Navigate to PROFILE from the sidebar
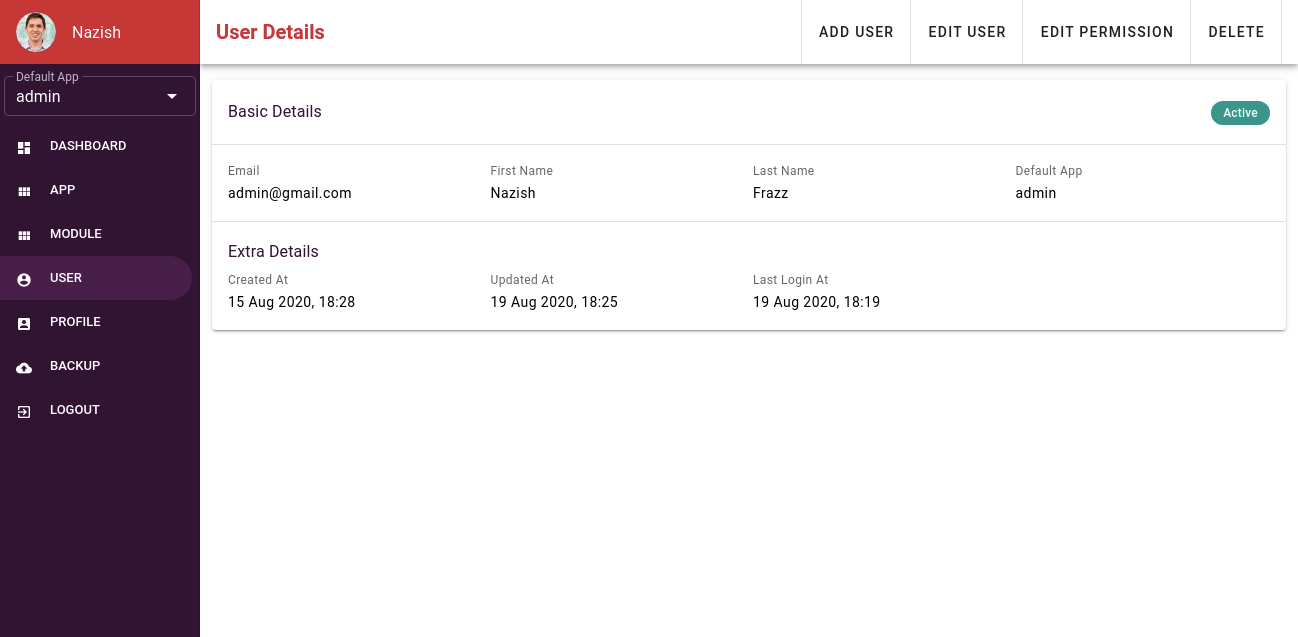This screenshot has width=1298, height=637. click(75, 322)
